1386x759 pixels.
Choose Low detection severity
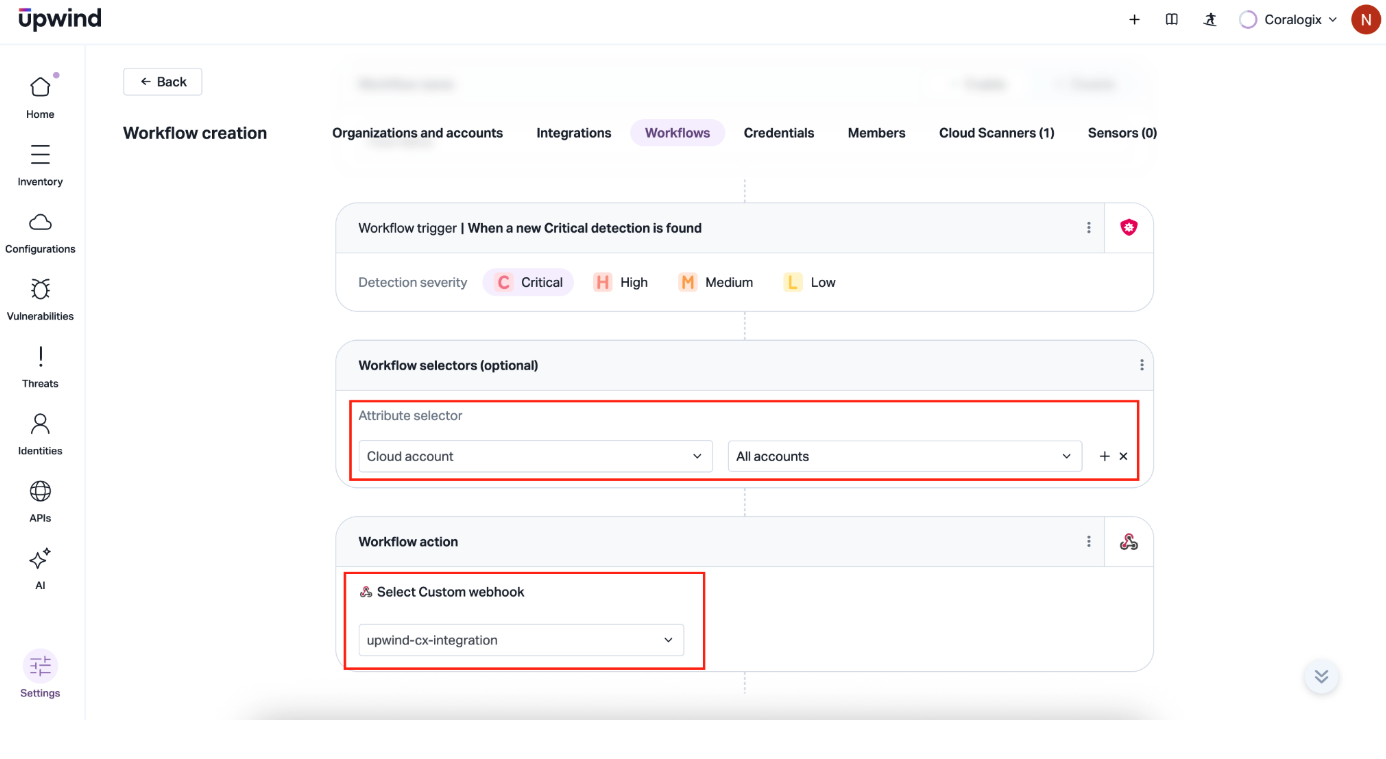tap(810, 282)
